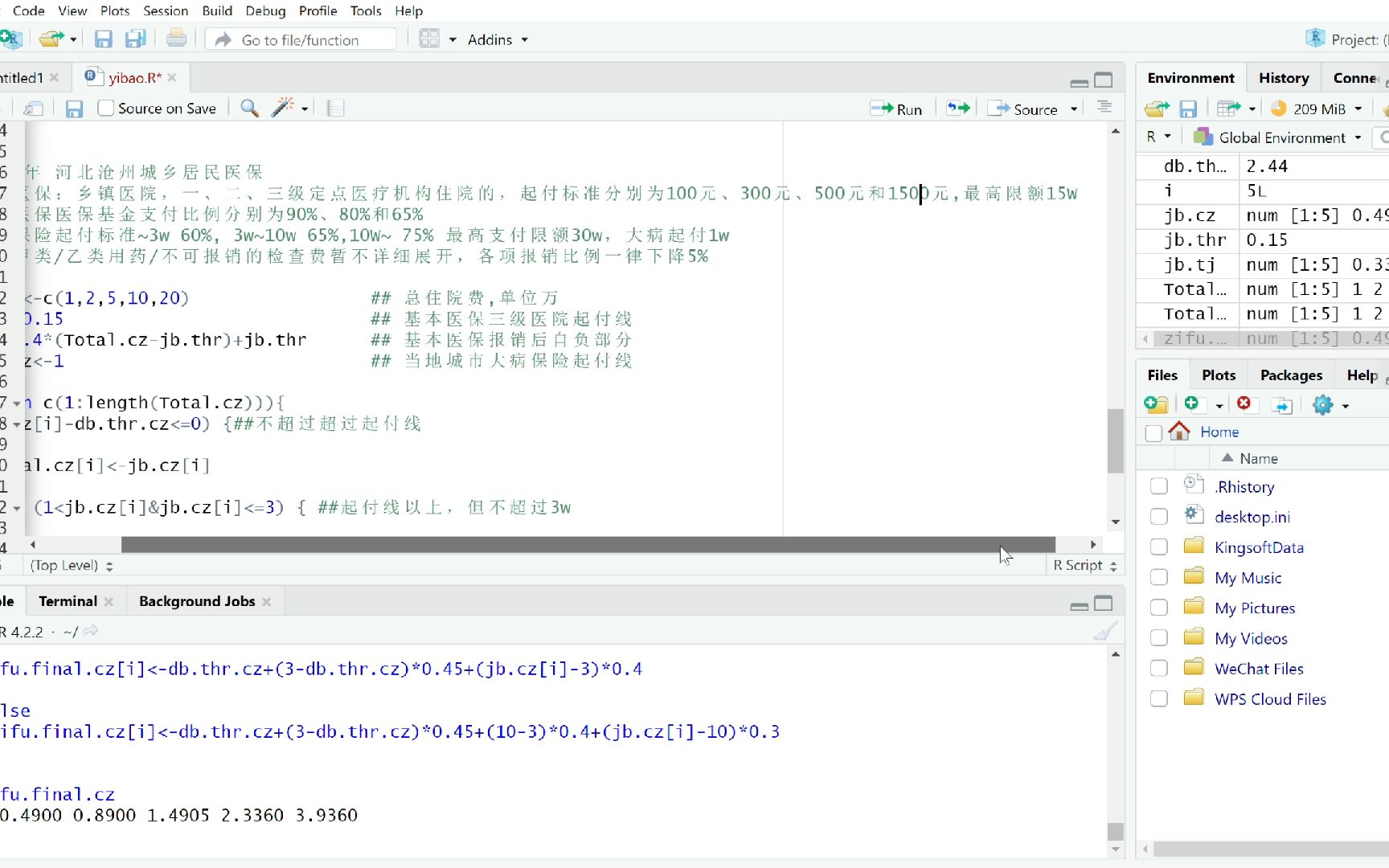1389x868 pixels.
Task: Click Show in new window icon
Action: click(x=34, y=108)
